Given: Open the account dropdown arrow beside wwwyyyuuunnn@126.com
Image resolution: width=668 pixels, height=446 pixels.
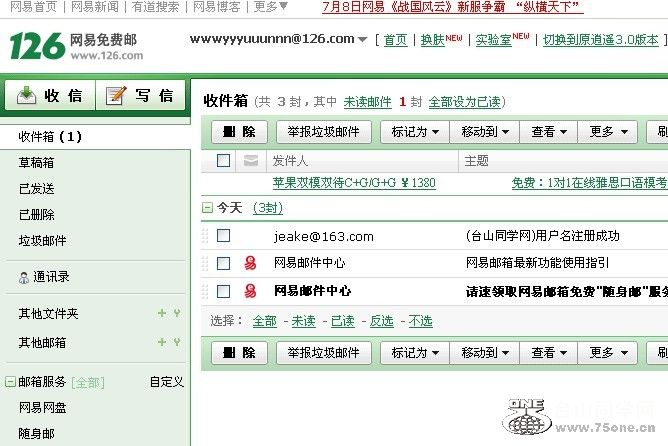Looking at the screenshot, I should (x=362, y=40).
